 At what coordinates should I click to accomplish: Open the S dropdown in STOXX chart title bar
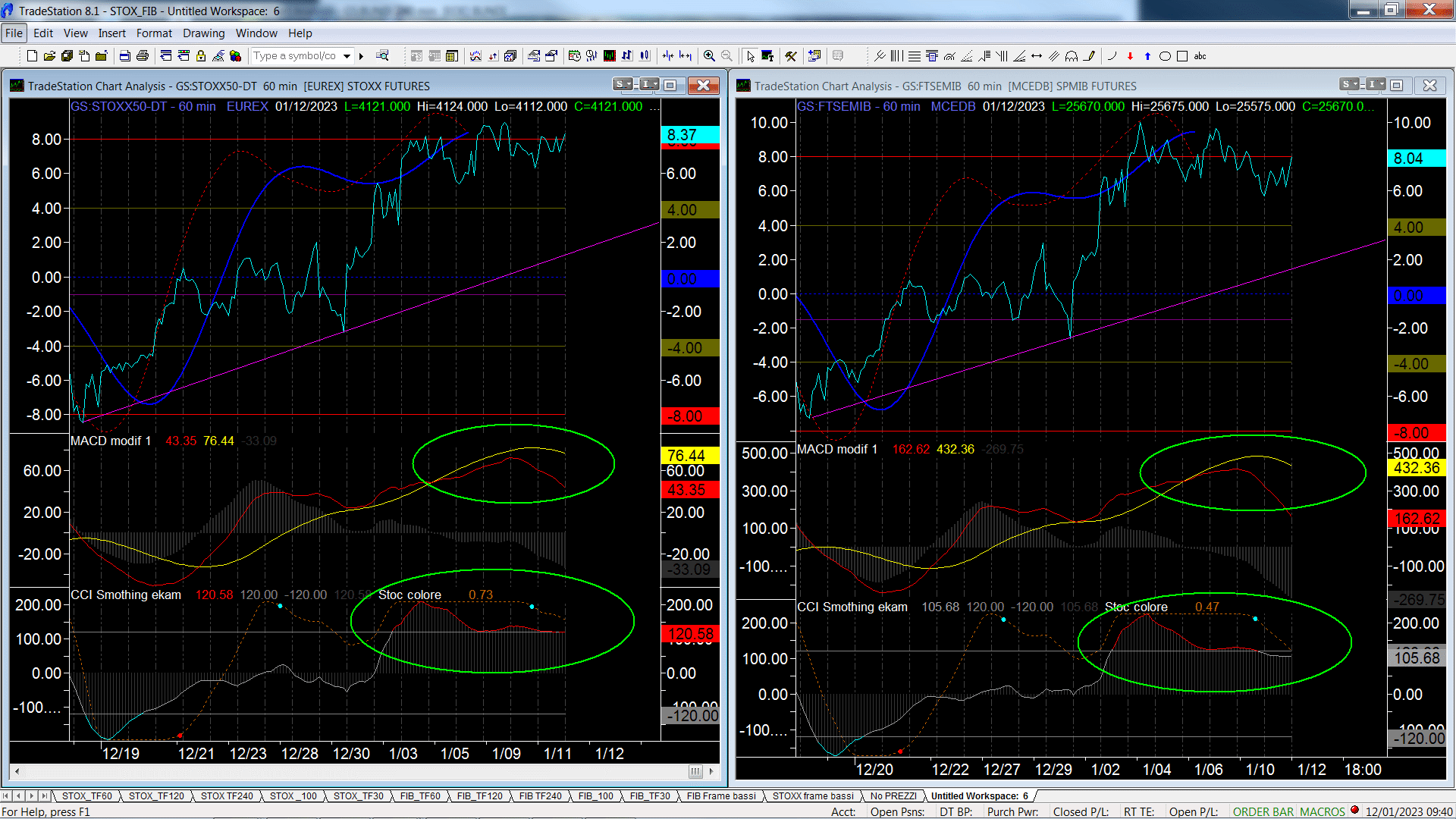point(623,84)
